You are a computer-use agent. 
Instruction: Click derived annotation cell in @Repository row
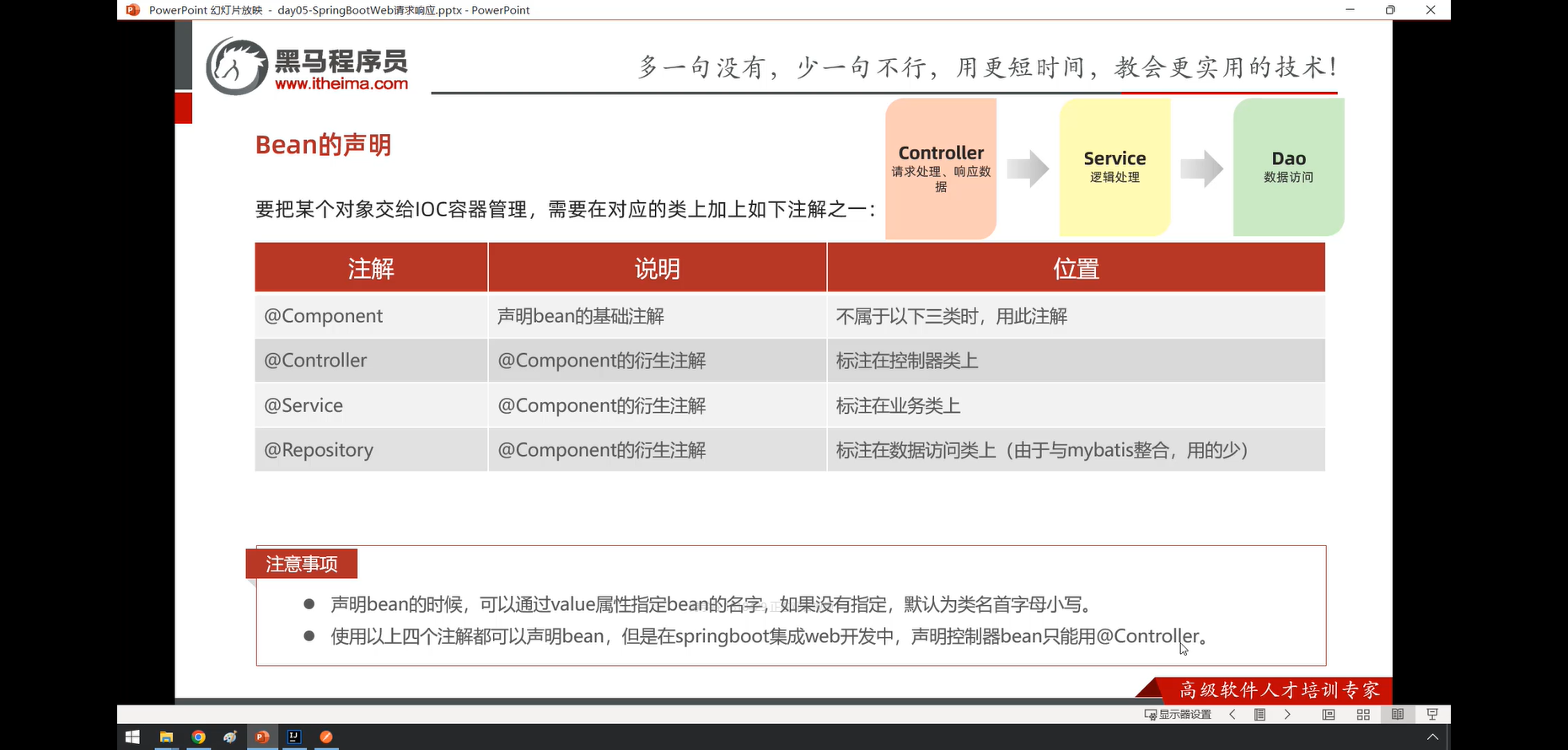coord(658,450)
